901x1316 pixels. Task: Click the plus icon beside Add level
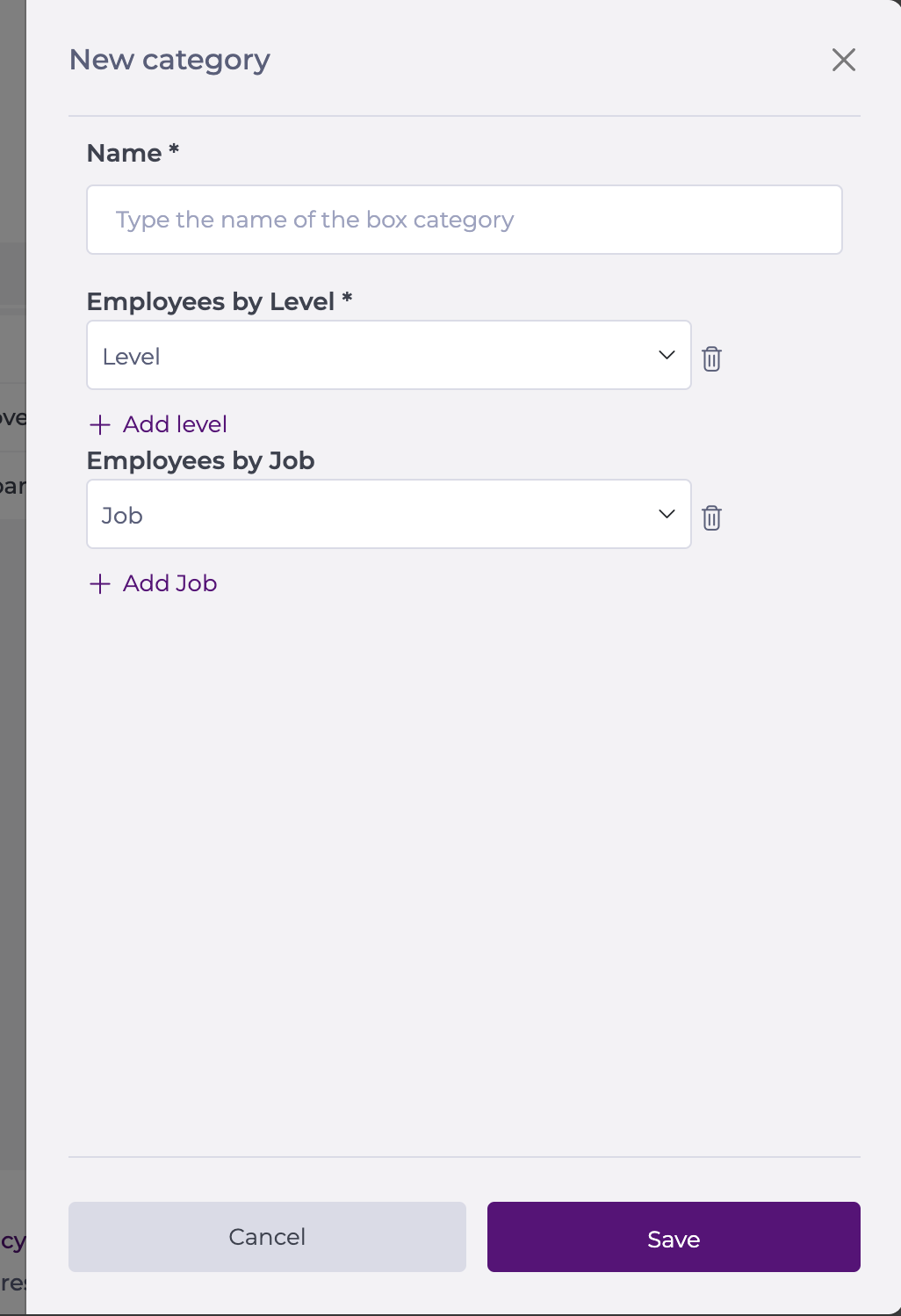pyautogui.click(x=100, y=425)
